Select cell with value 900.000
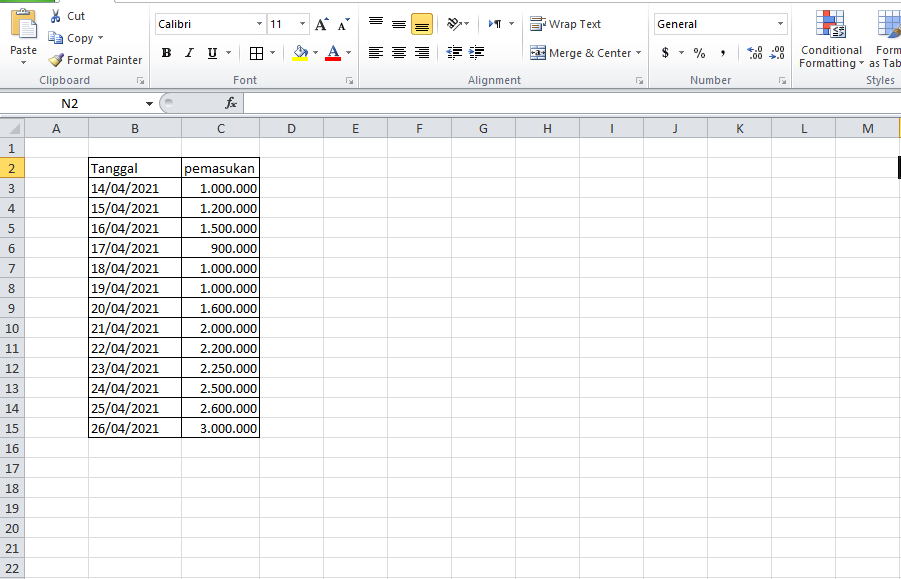The height and width of the screenshot is (579, 901). (221, 248)
